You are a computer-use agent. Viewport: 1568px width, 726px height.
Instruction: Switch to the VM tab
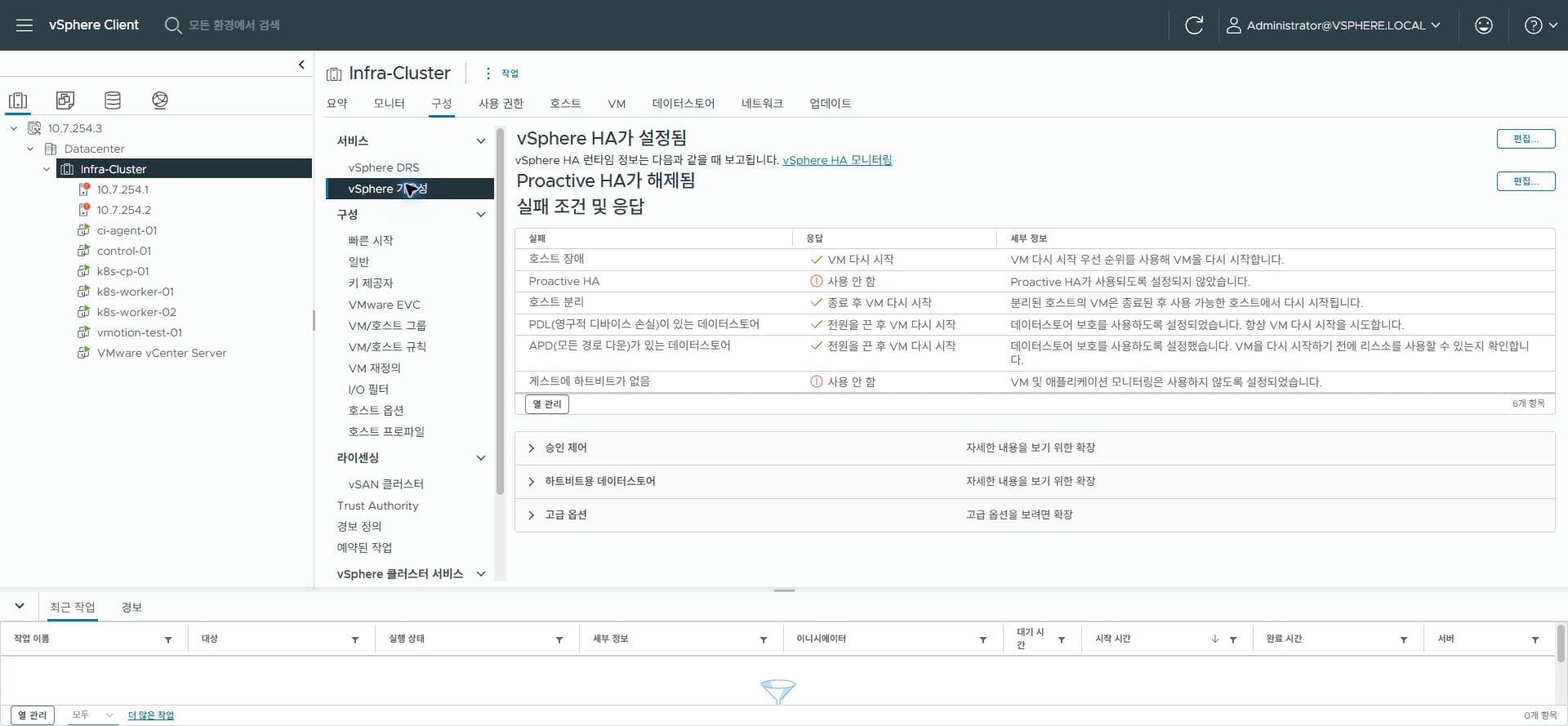click(x=617, y=104)
